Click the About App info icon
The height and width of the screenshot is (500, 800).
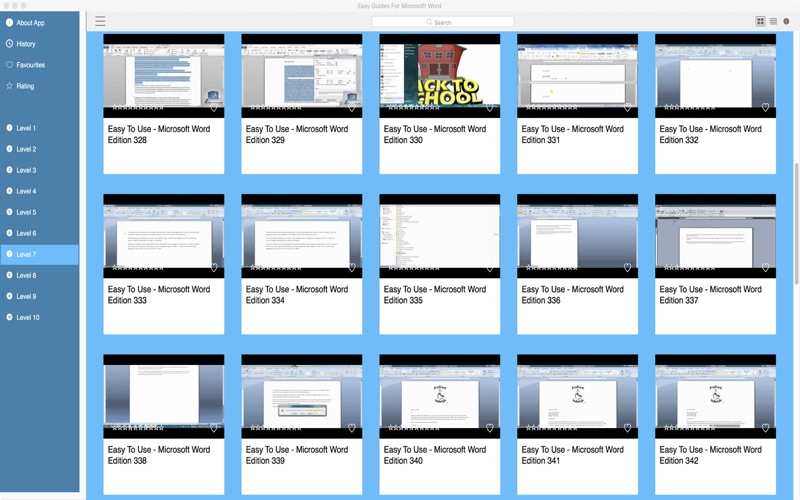click(x=9, y=22)
